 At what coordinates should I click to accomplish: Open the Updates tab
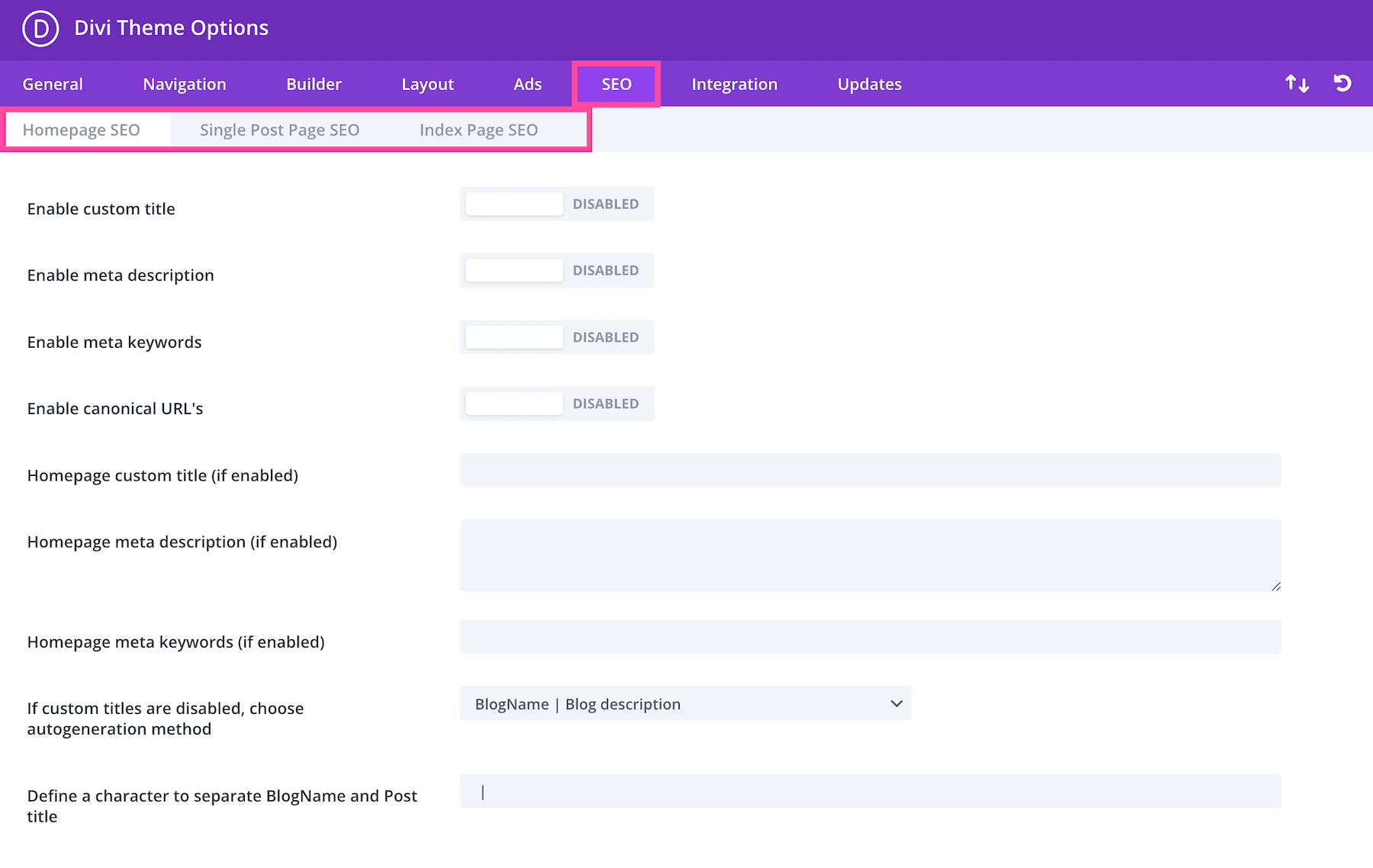pyautogui.click(x=869, y=84)
